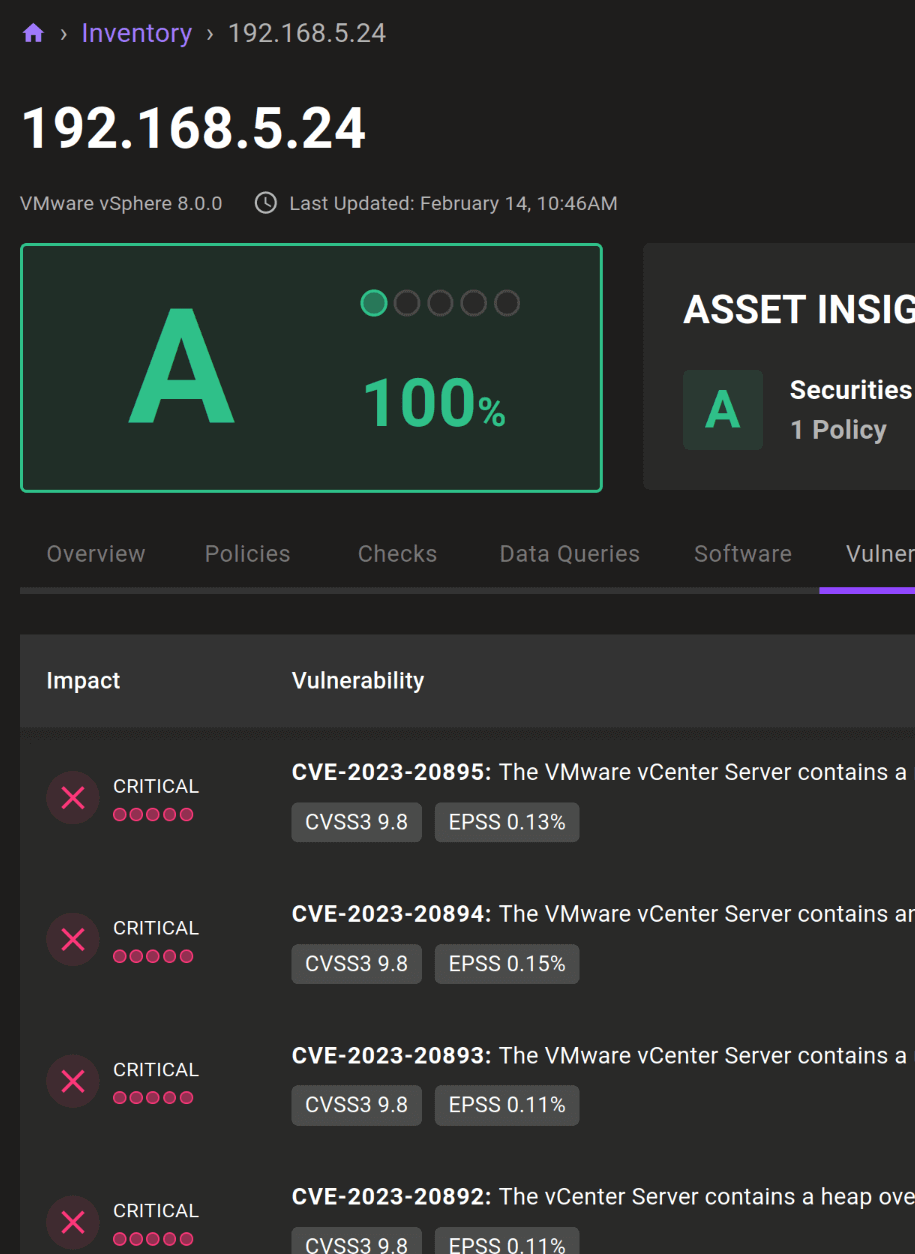
Task: Open the Software tab
Action: (x=742, y=553)
